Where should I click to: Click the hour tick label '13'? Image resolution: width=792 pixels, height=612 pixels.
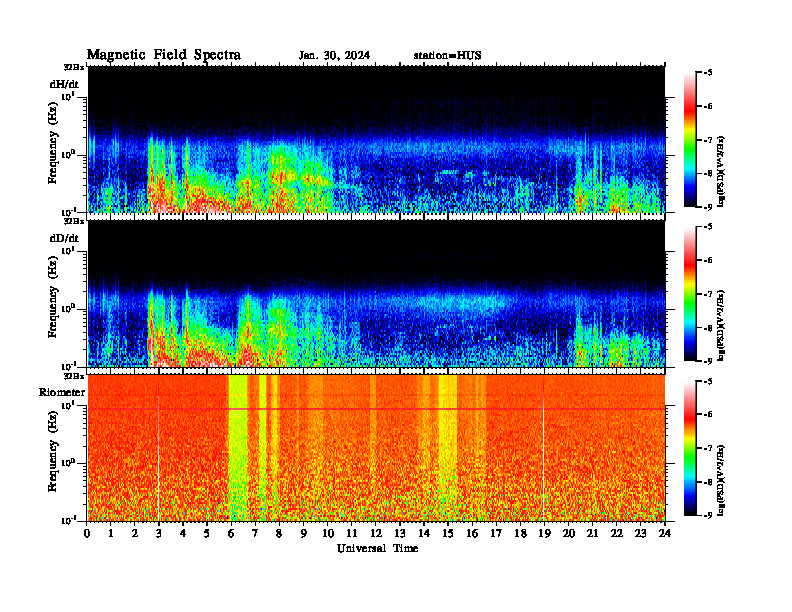[x=400, y=534]
